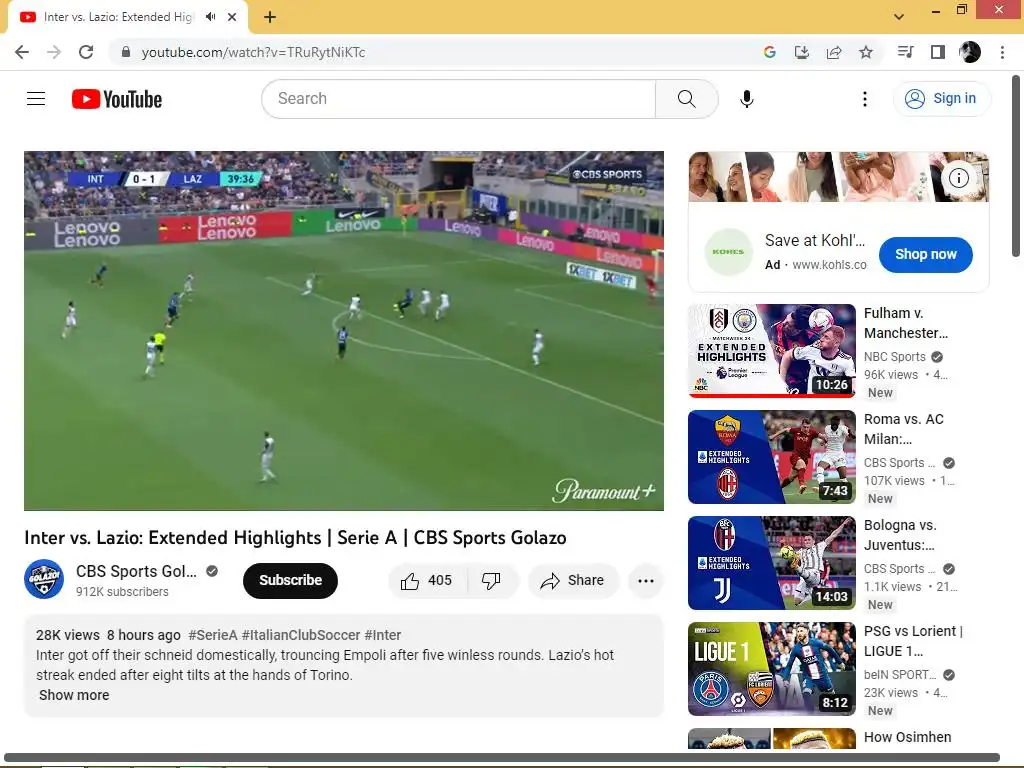The height and width of the screenshot is (768, 1024).
Task: Open Fulham v. Manchester highlights thumbnail
Action: [771, 350]
